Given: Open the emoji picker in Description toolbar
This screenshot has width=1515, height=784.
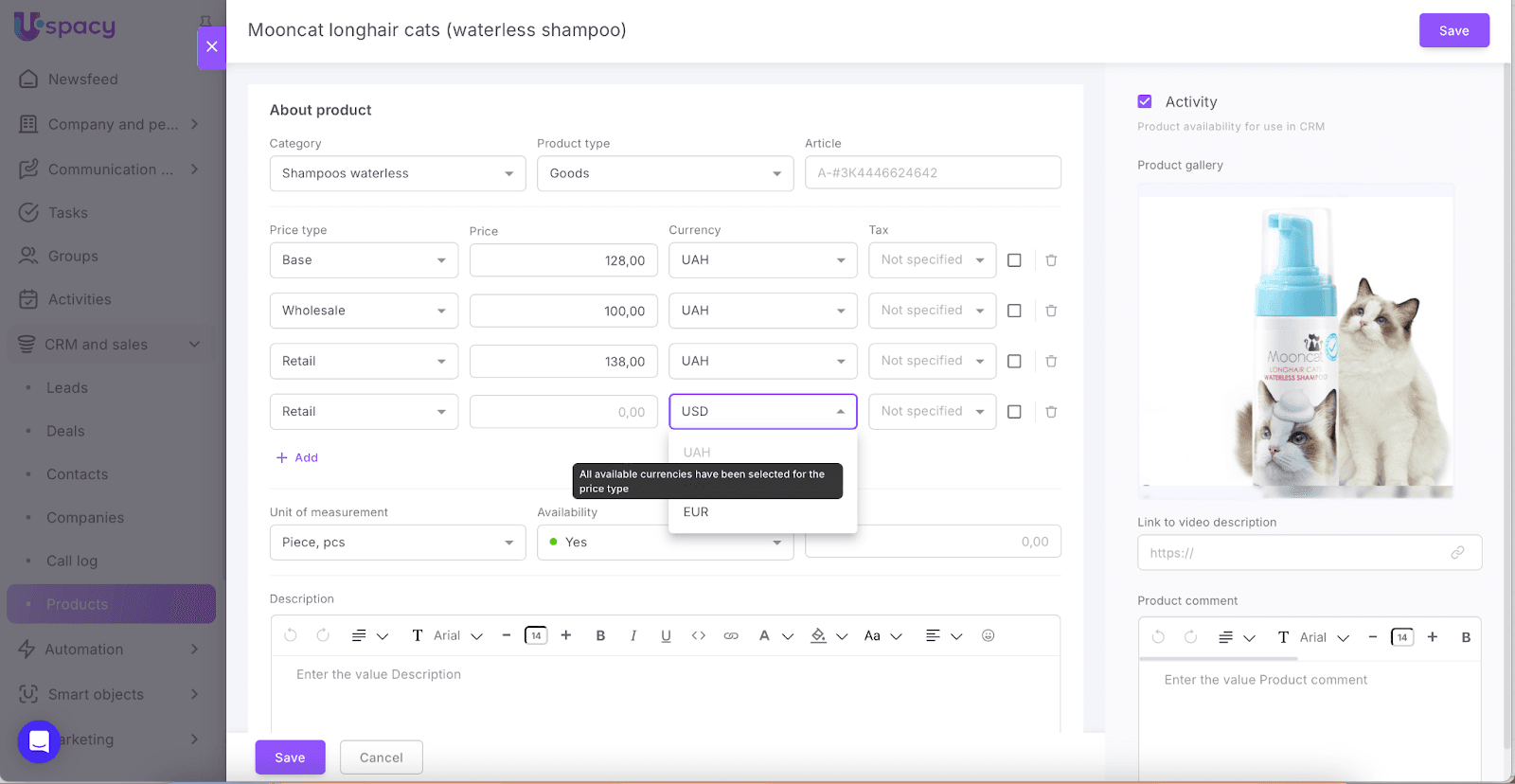Looking at the screenshot, I should coord(988,636).
